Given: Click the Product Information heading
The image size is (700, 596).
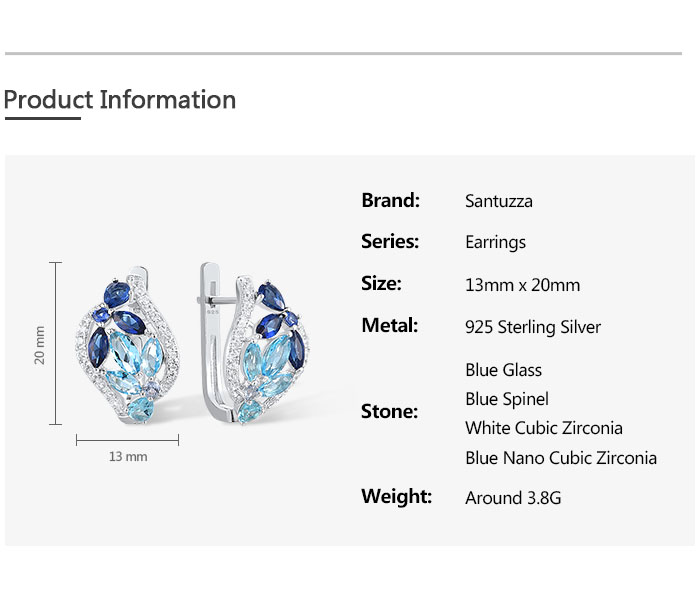Looking at the screenshot, I should 120,100.
